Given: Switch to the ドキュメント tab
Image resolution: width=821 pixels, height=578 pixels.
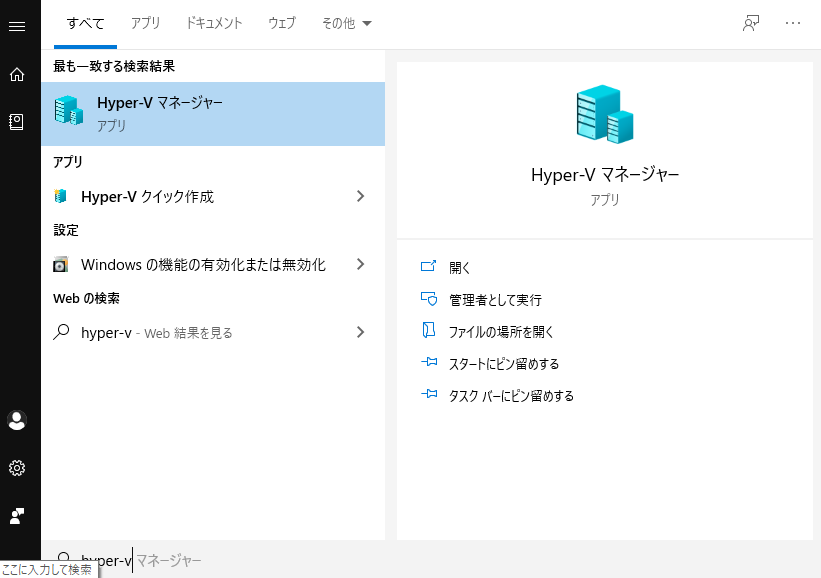Looking at the screenshot, I should (214, 24).
